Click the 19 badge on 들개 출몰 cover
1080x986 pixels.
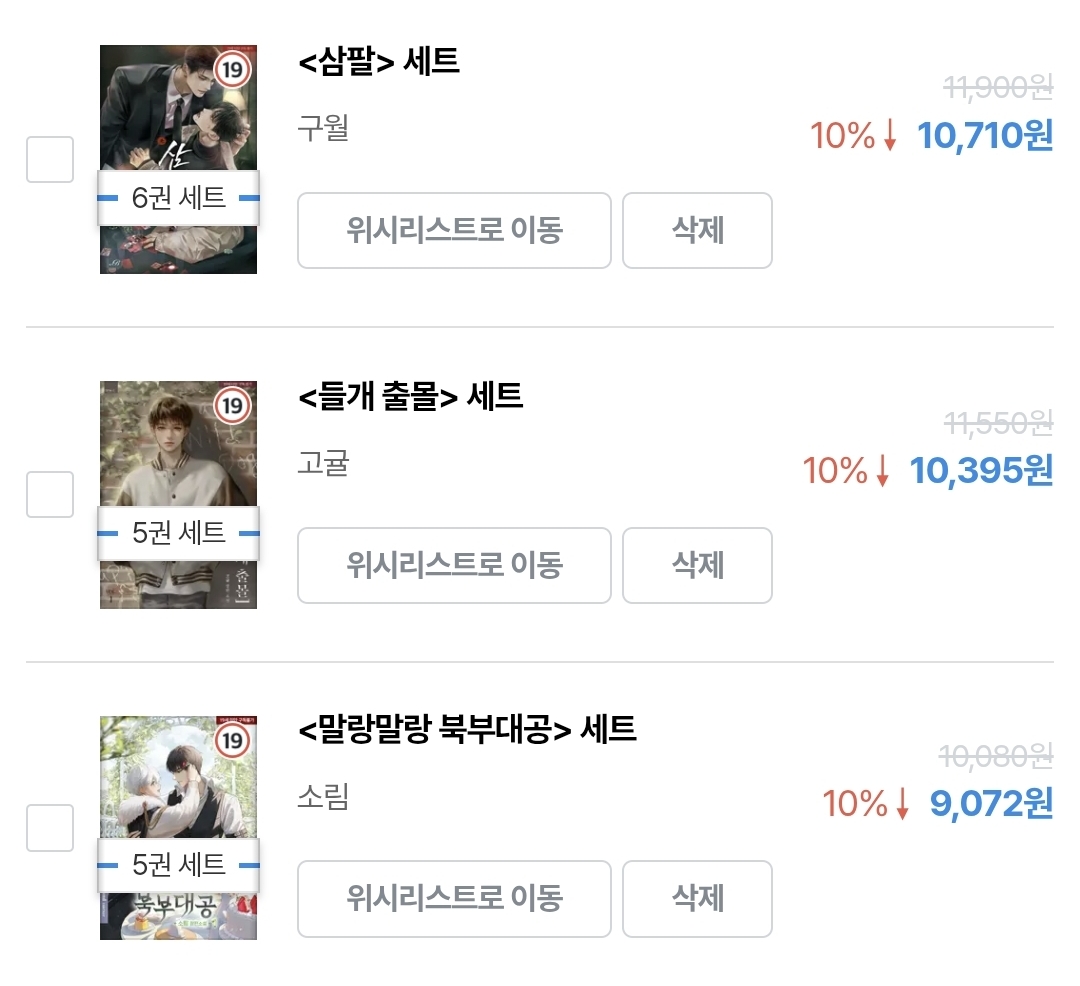point(232,405)
